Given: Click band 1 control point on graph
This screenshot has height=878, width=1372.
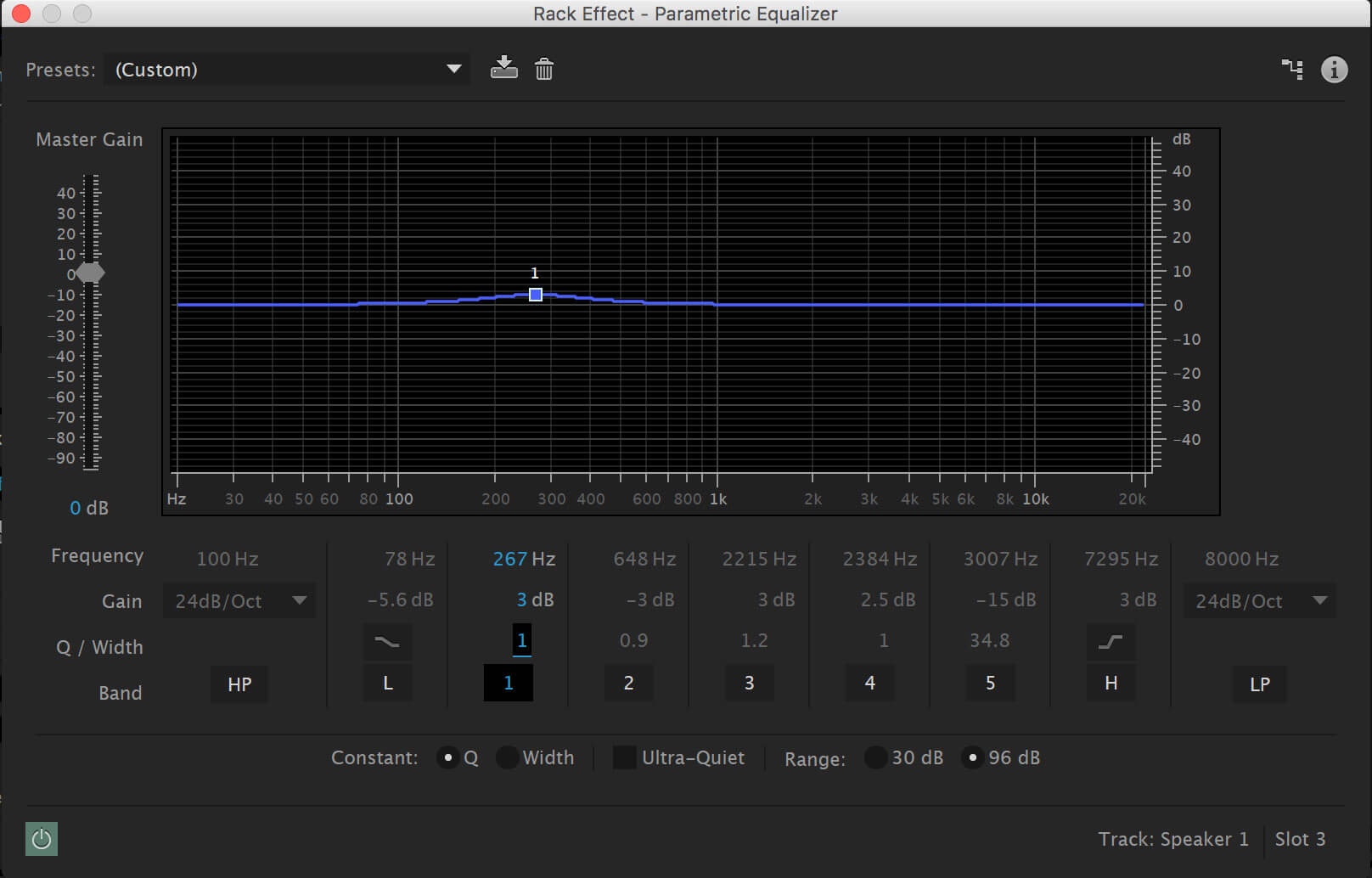Looking at the screenshot, I should (x=536, y=295).
